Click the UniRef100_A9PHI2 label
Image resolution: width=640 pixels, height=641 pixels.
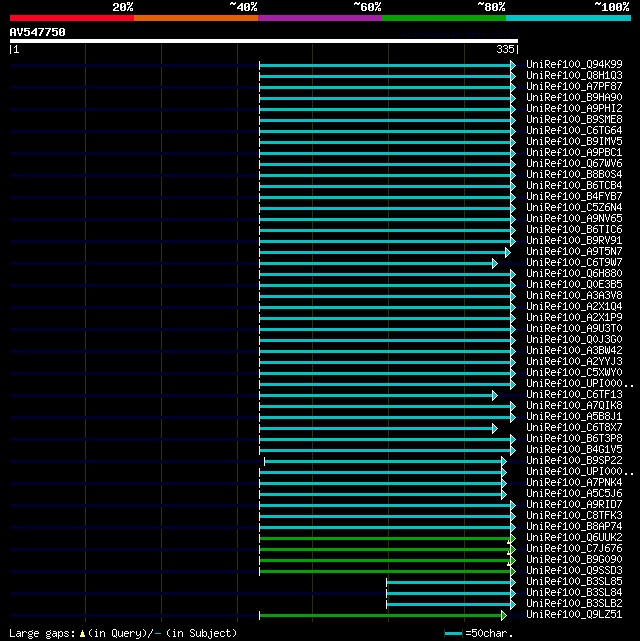574,108
